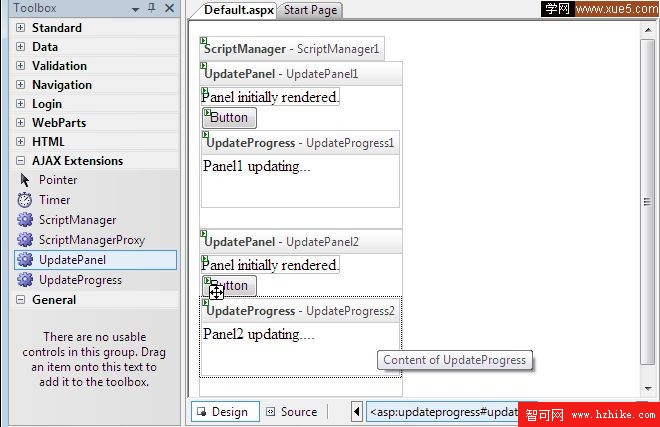Click 'Panel initially rendered.' label in UpdatePanel1
Screen dimensions: 660x427
point(270,97)
